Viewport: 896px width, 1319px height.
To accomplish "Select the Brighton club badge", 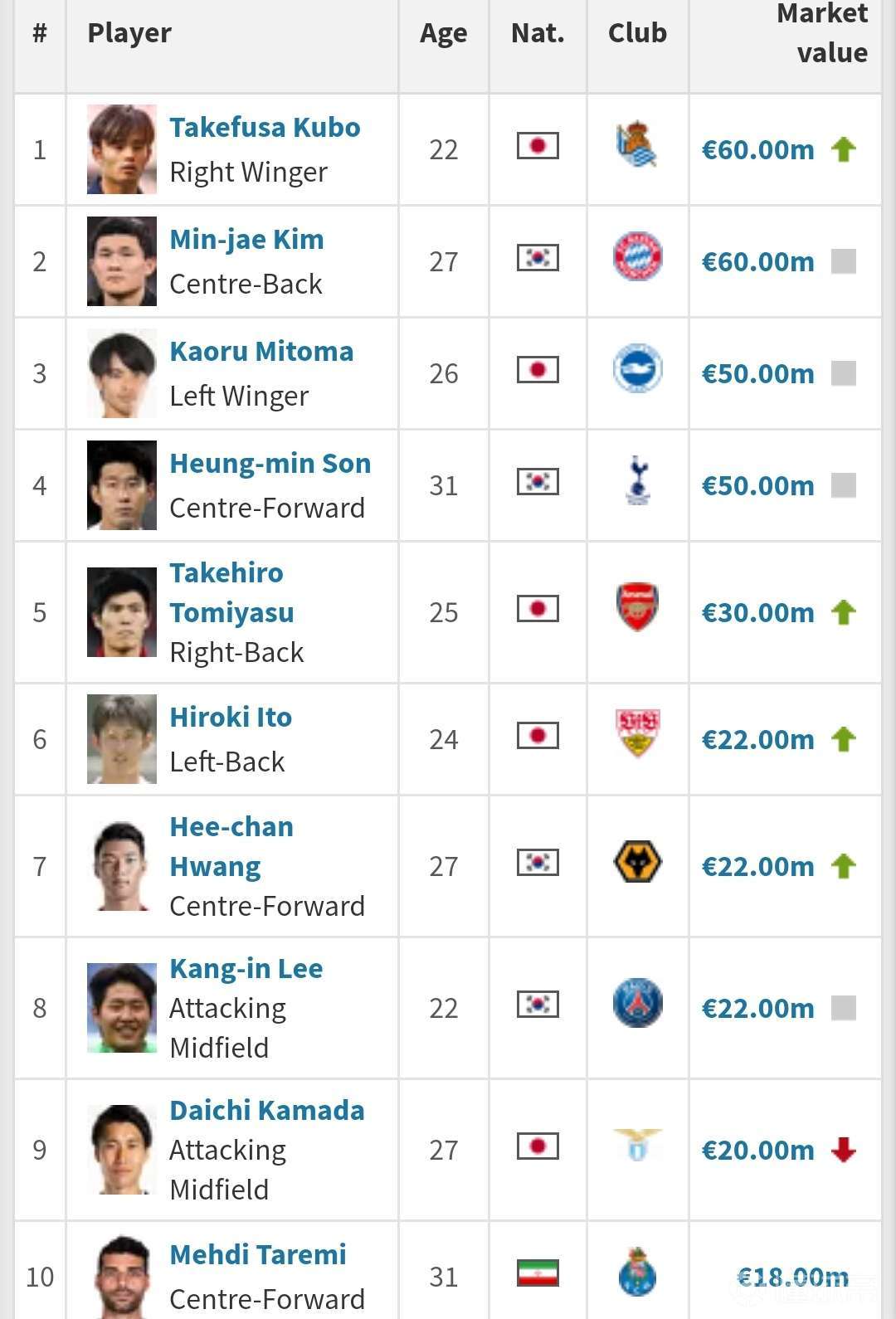I will click(637, 368).
